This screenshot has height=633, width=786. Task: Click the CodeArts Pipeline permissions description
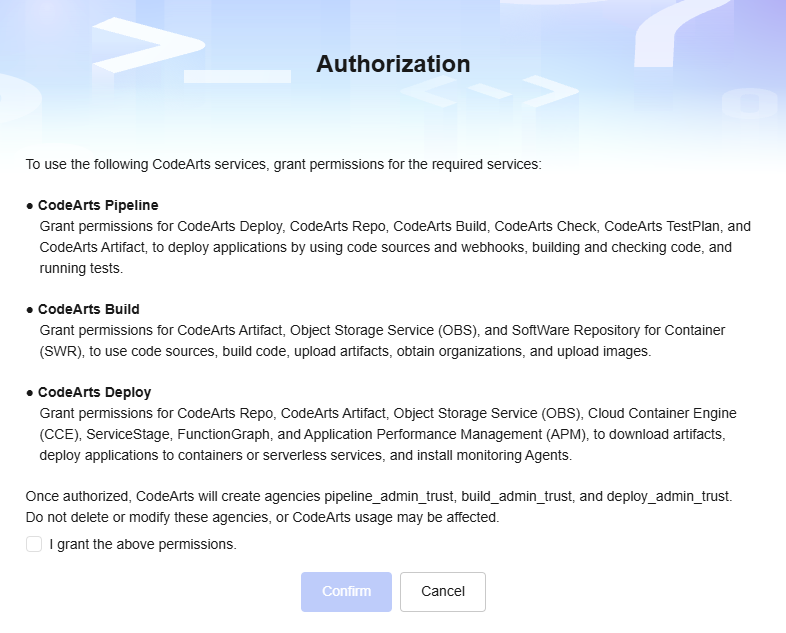pyautogui.click(x=390, y=247)
